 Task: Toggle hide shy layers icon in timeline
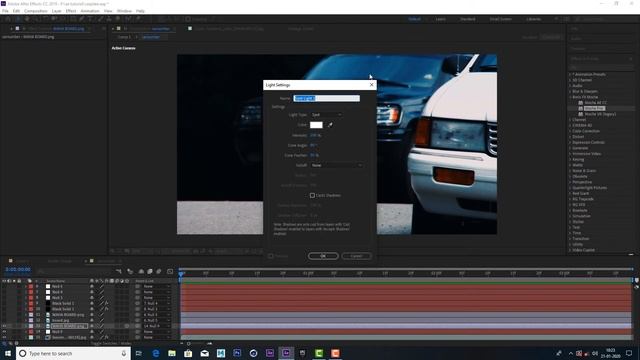click(x=141, y=271)
